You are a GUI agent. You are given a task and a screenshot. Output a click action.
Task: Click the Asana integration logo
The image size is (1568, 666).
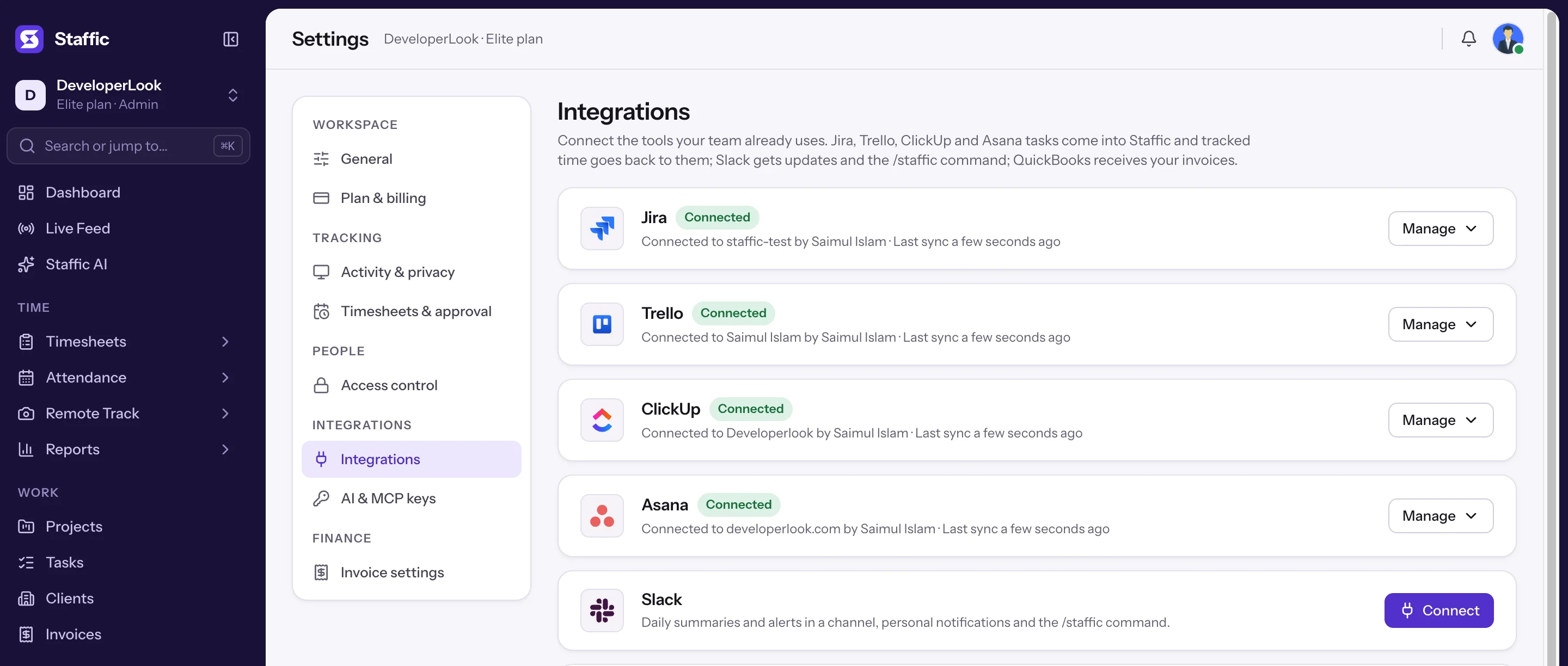coord(602,516)
